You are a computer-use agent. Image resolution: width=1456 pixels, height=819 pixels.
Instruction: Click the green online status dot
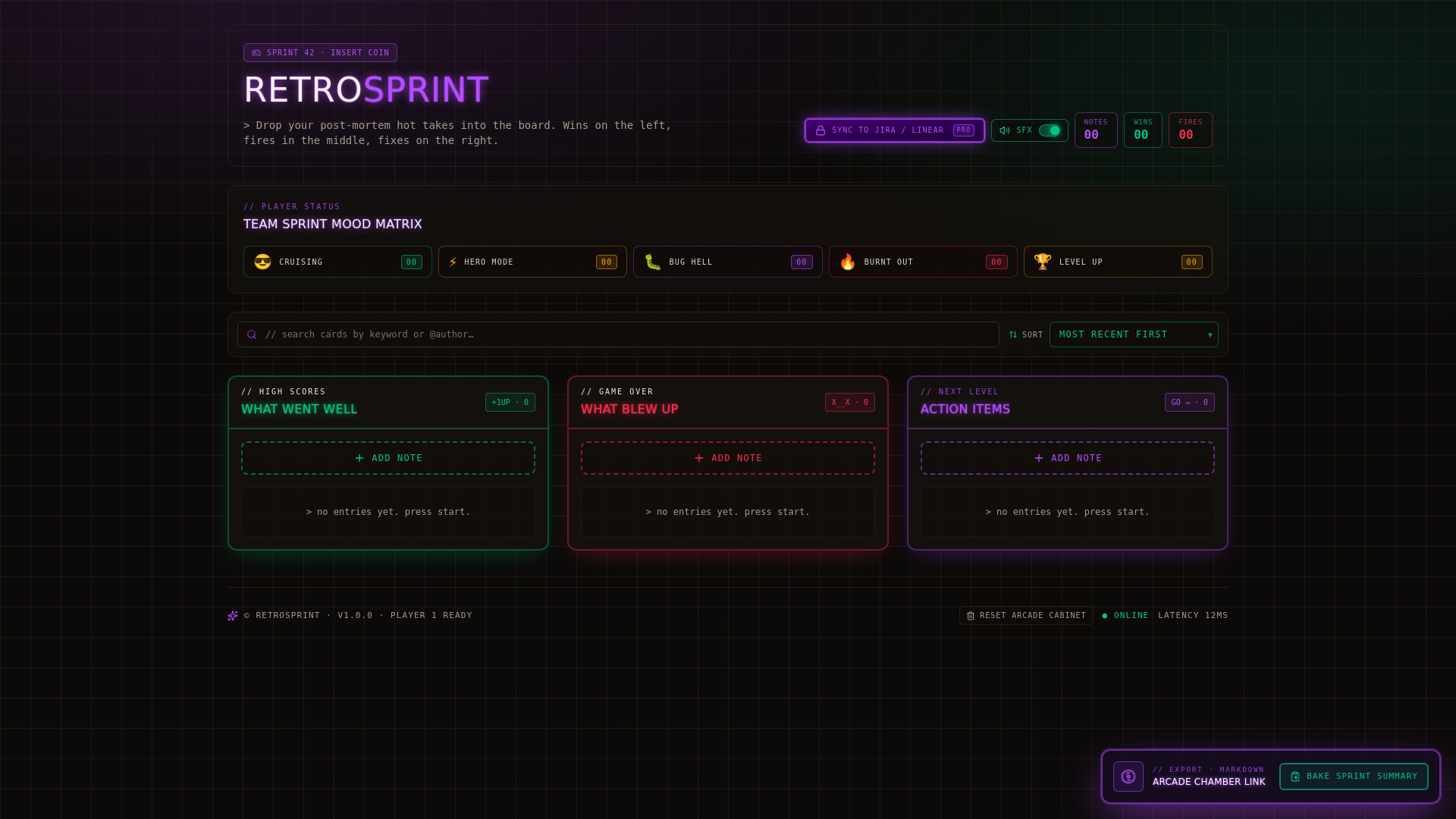point(1105,616)
